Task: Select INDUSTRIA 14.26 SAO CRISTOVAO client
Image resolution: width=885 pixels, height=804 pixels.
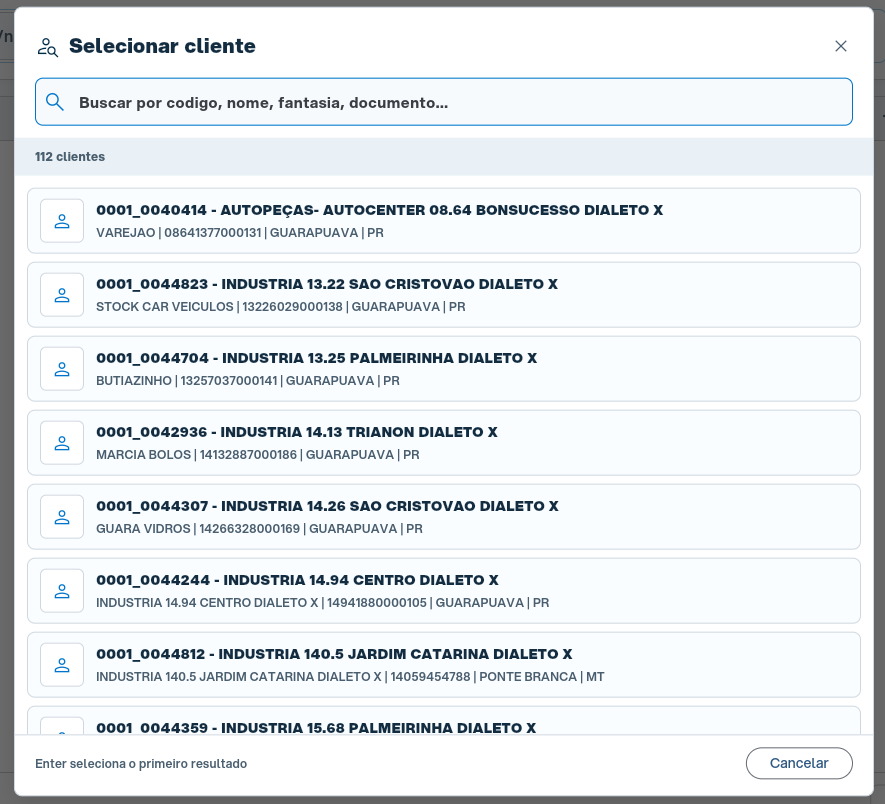Action: click(444, 517)
